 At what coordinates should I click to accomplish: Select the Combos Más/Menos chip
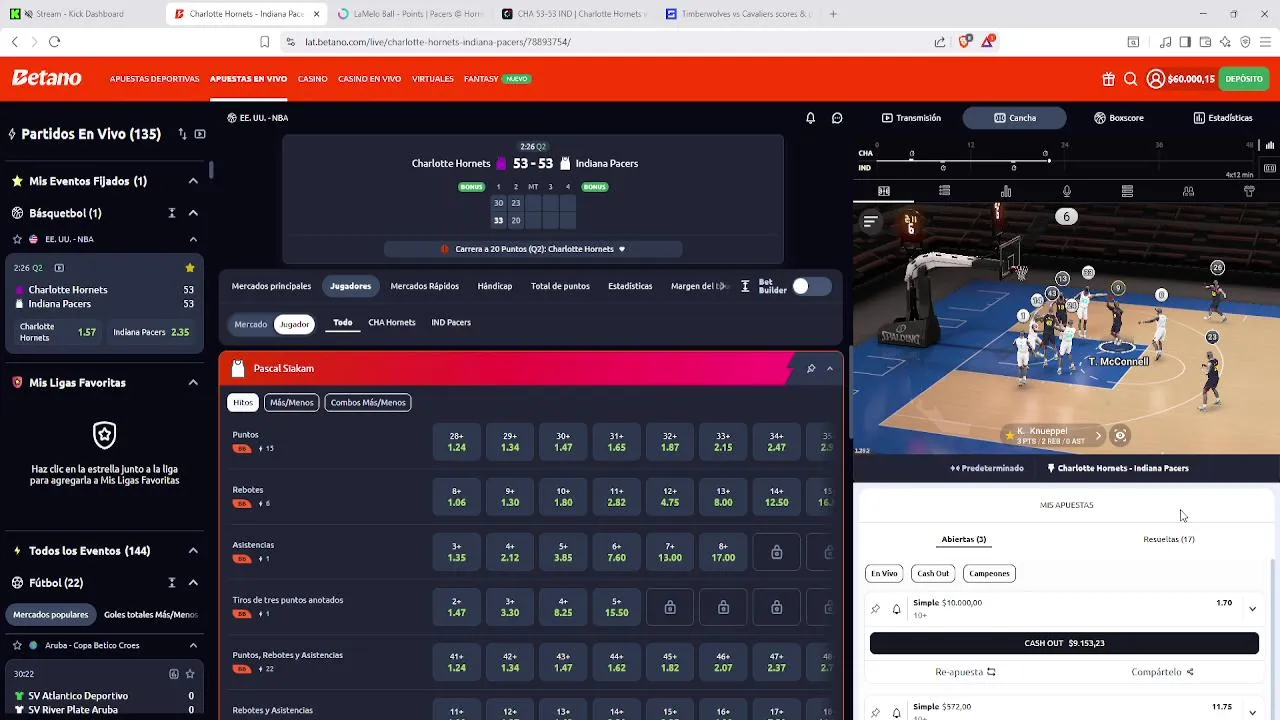click(368, 402)
